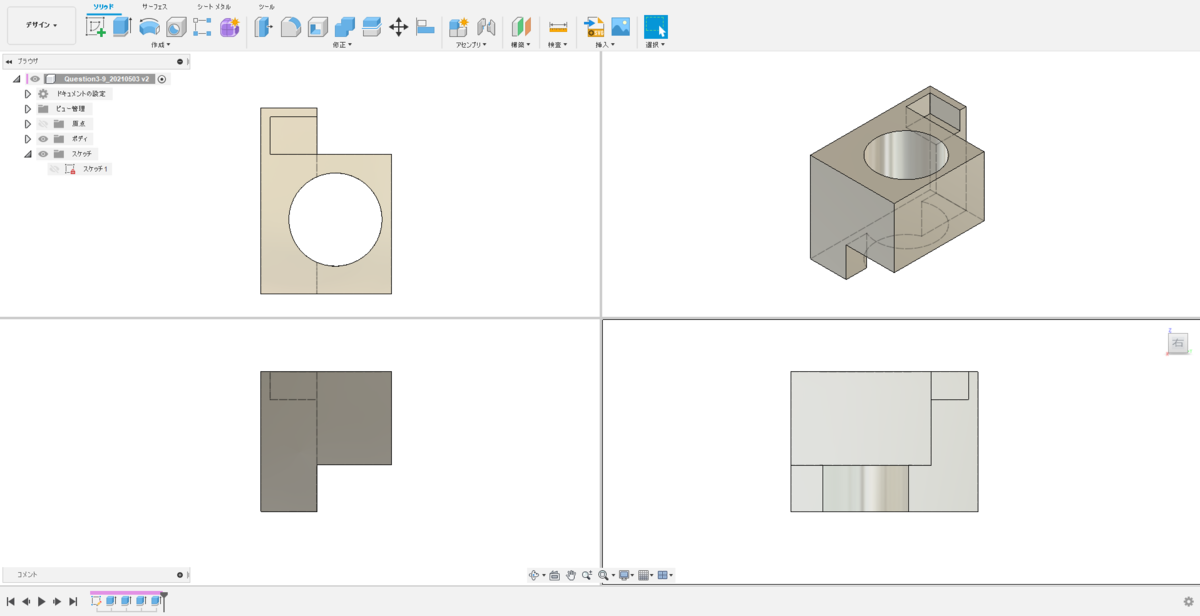Toggle visibility of root component Question3-9

pyautogui.click(x=34, y=79)
